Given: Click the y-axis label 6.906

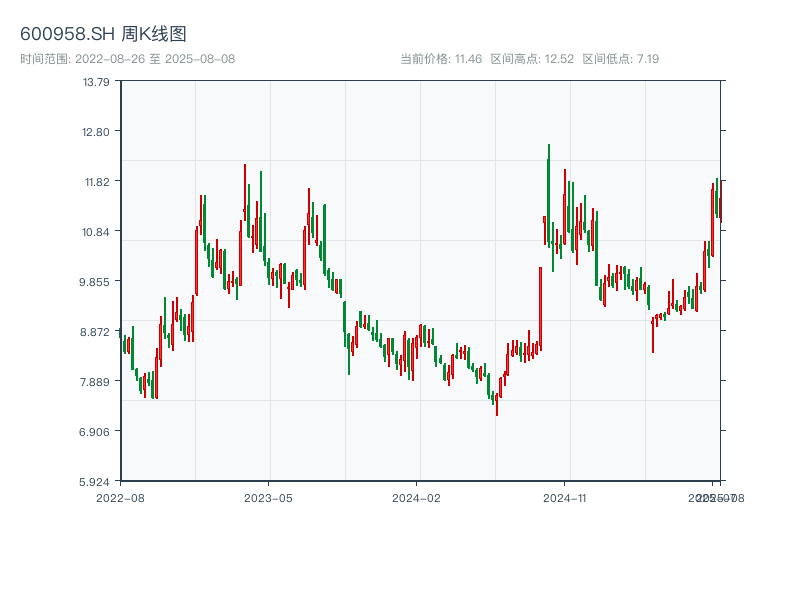Looking at the screenshot, I should coord(94,432).
